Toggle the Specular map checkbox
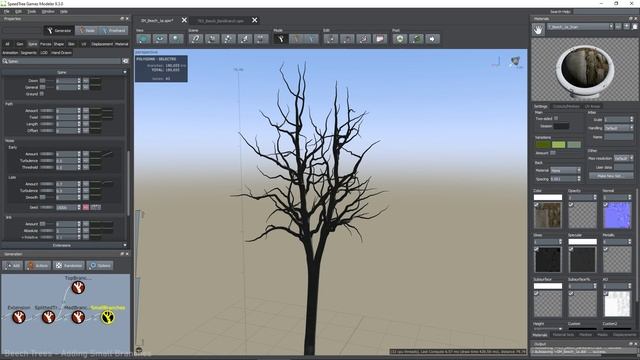 click(x=571, y=249)
